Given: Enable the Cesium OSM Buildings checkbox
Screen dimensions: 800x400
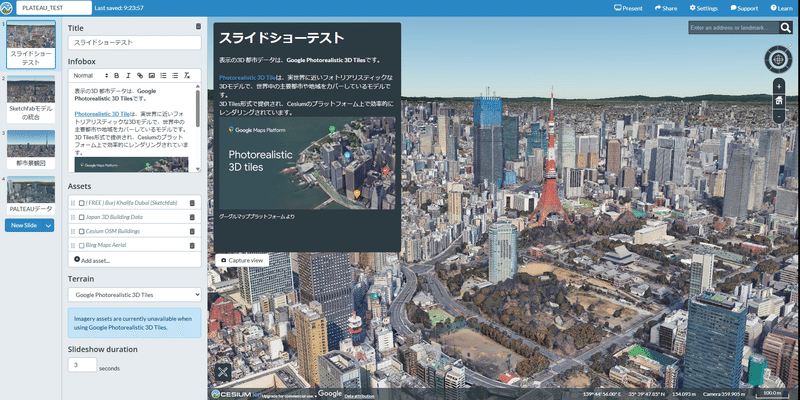Looking at the screenshot, I should [82, 231].
